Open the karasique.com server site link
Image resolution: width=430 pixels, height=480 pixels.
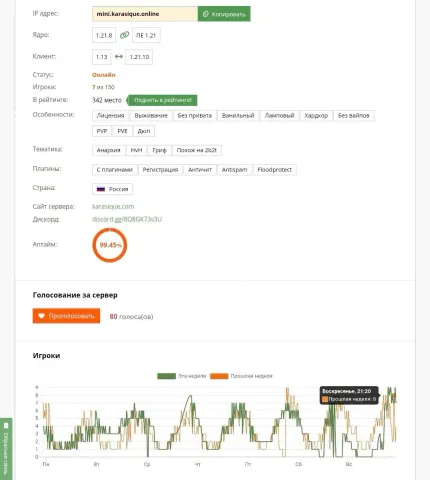pos(113,206)
